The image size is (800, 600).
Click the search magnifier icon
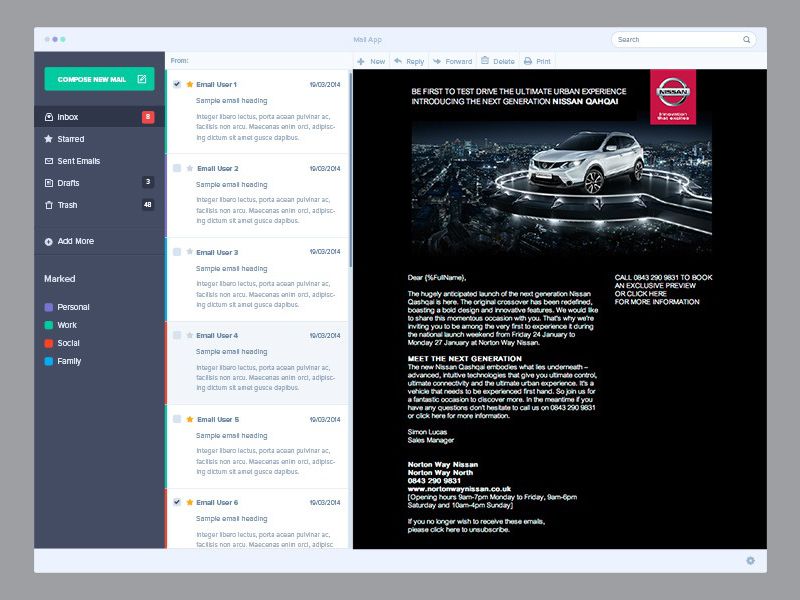[746, 39]
